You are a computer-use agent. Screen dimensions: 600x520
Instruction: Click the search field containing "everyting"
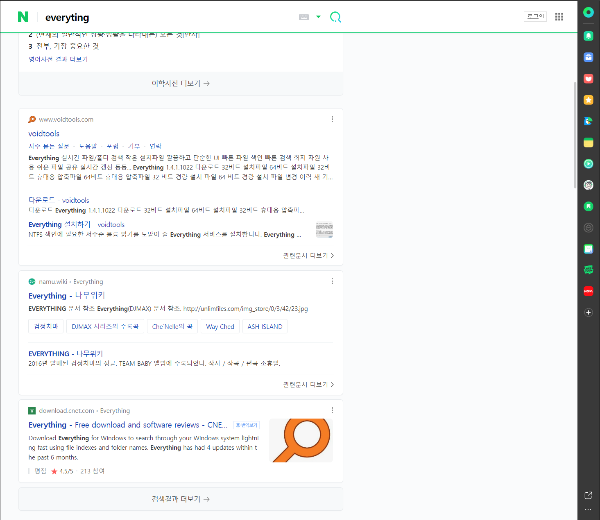[x=168, y=18]
